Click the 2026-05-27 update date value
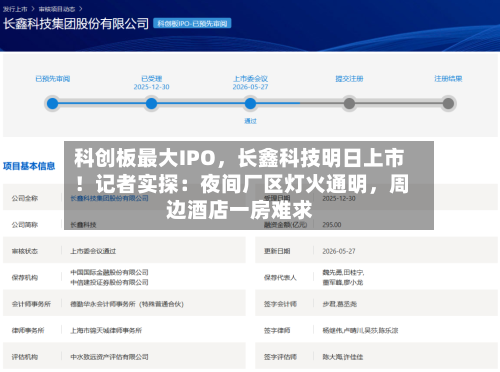 pyautogui.click(x=339, y=251)
